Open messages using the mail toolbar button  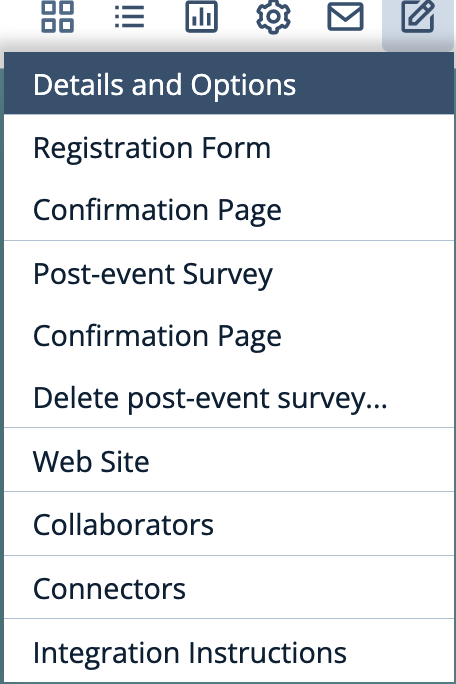(x=345, y=17)
